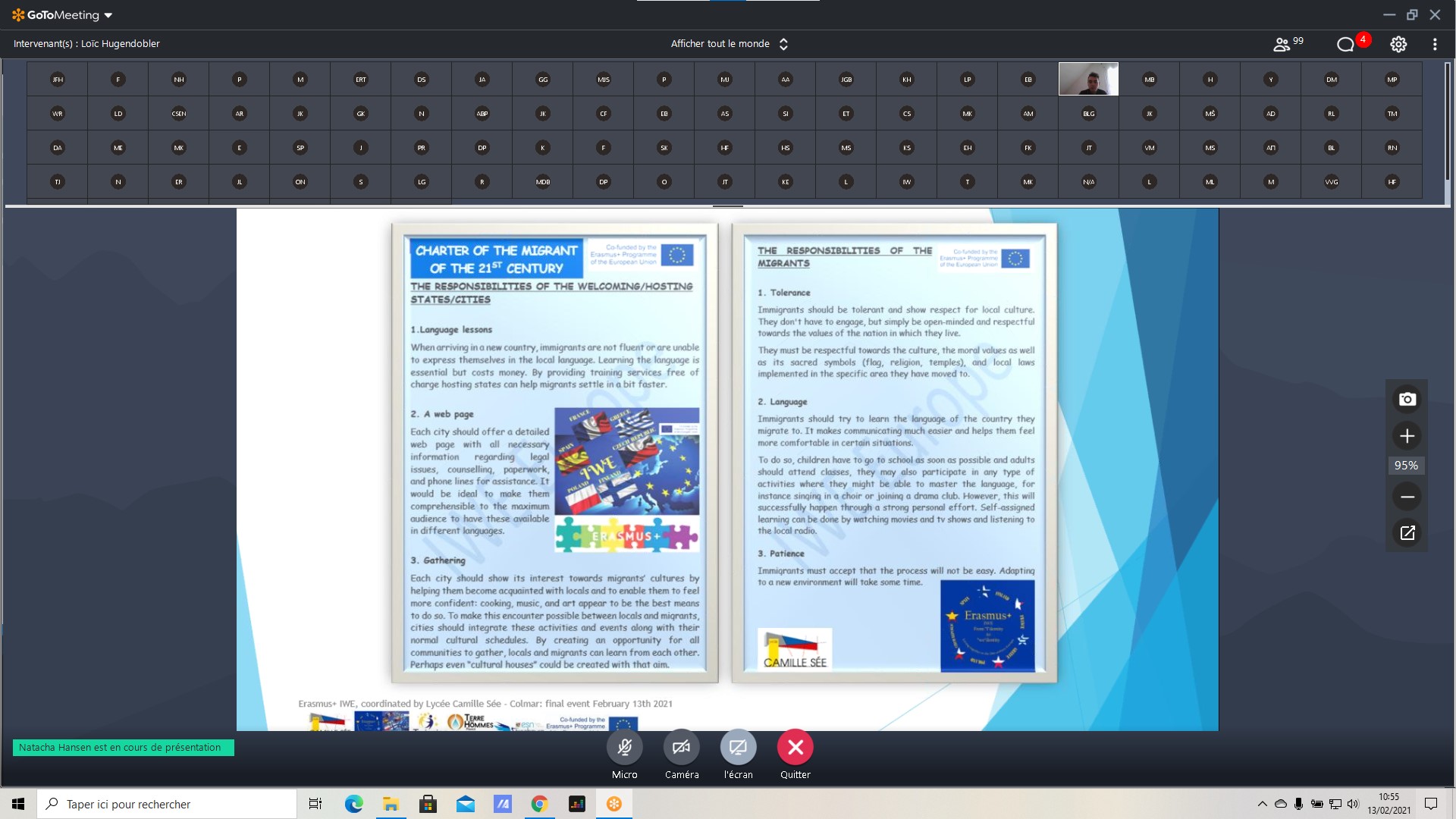This screenshot has width=1456, height=819.
Task: Toggle l'écran screen sharing button
Action: [738, 748]
